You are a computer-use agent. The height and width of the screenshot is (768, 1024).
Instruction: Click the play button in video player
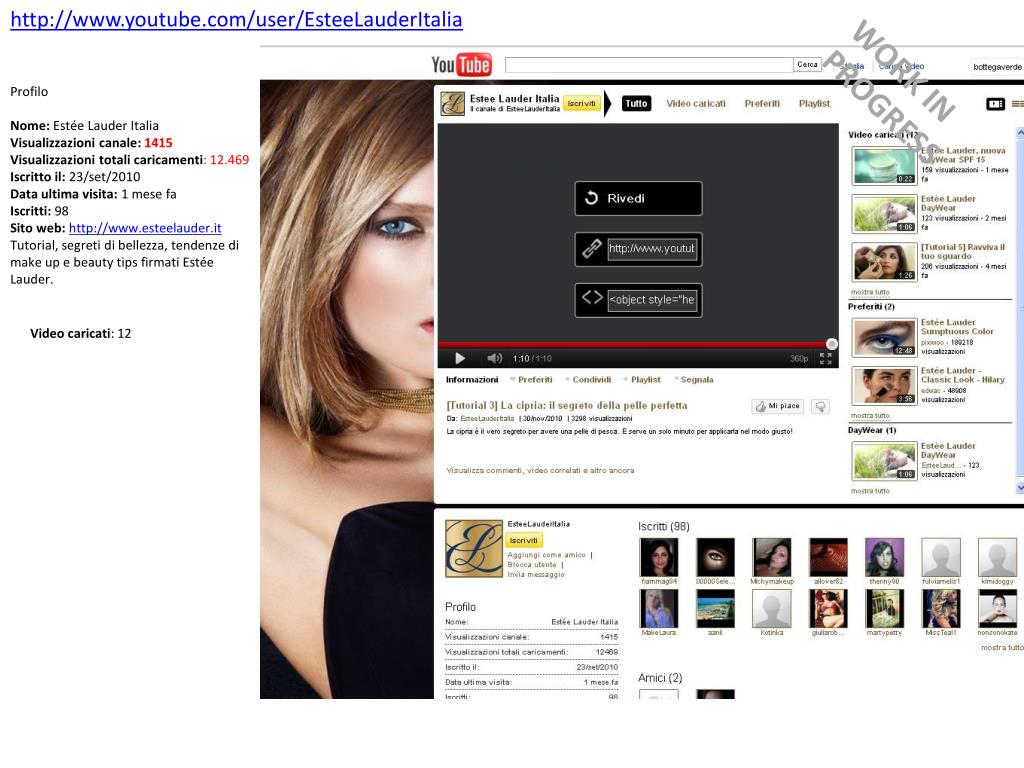pyautogui.click(x=460, y=358)
